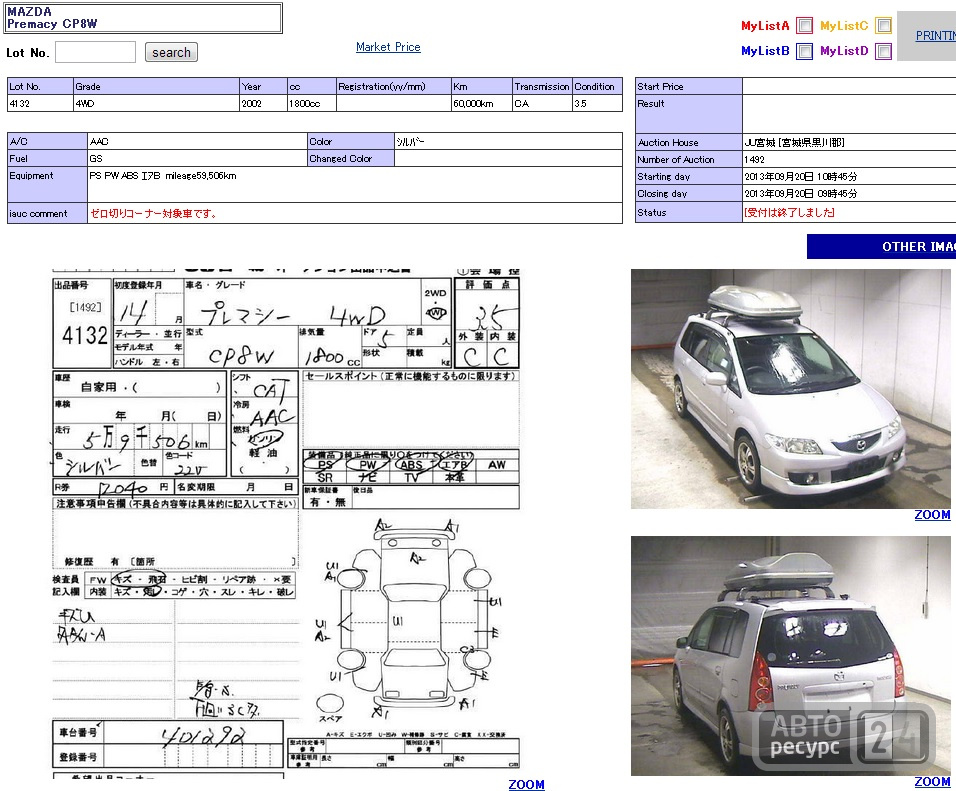
Task: Click the MyListA label
Action: point(765,26)
